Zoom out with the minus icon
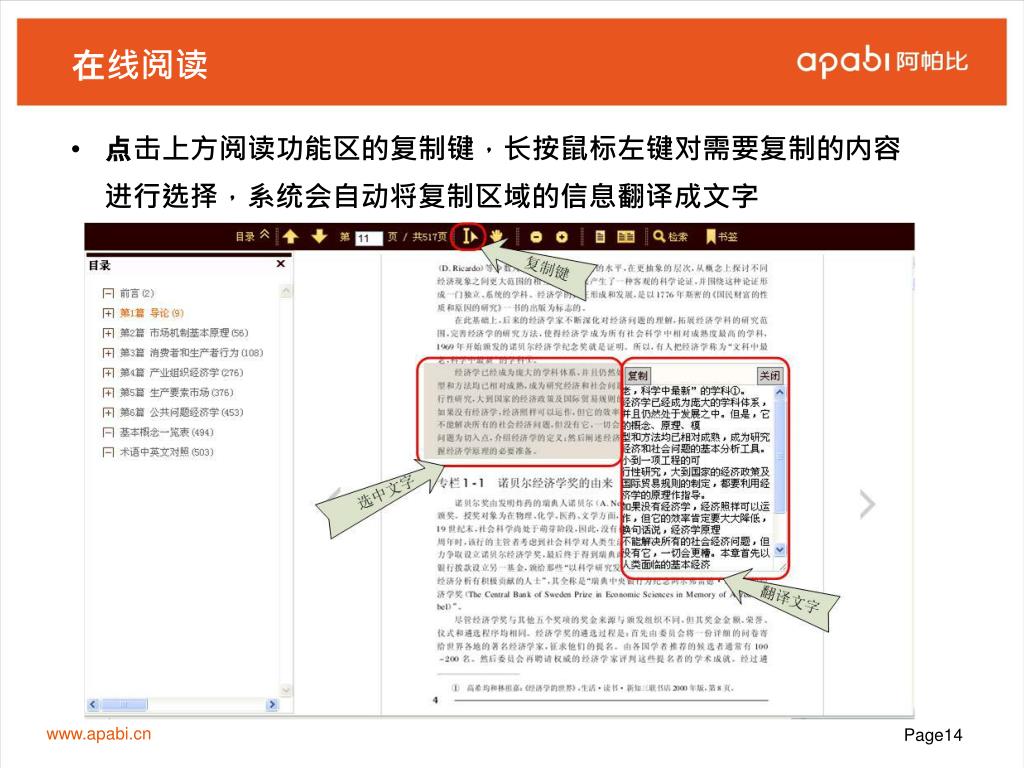The image size is (1024, 768). pyautogui.click(x=536, y=237)
